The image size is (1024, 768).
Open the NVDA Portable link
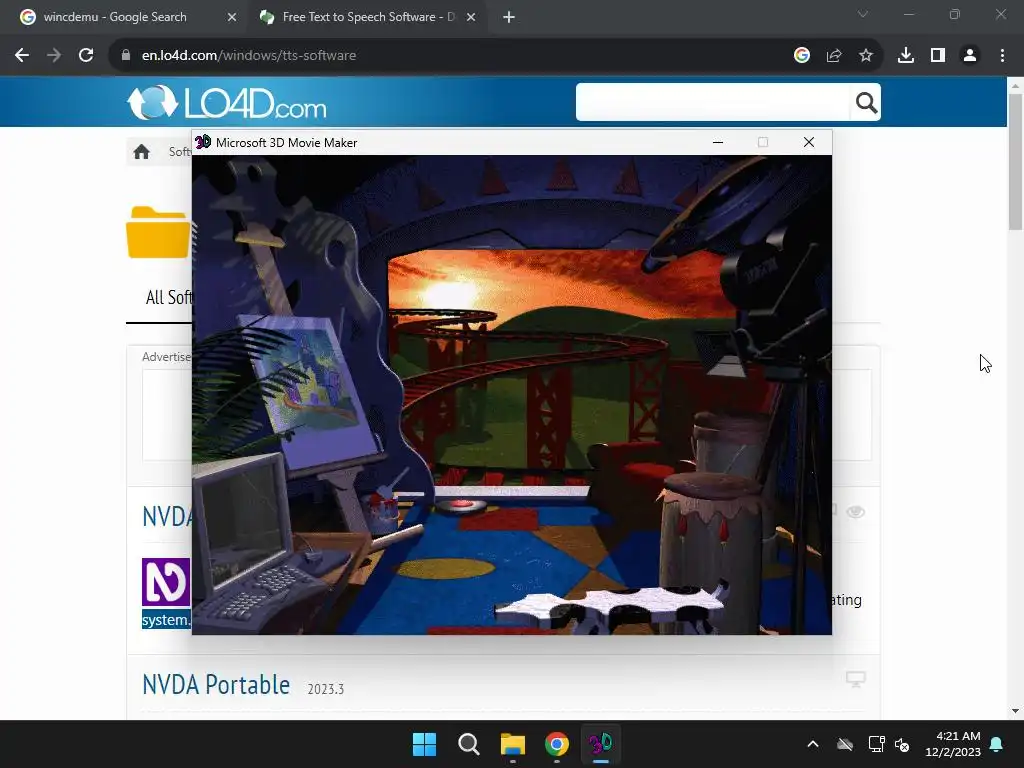216,684
